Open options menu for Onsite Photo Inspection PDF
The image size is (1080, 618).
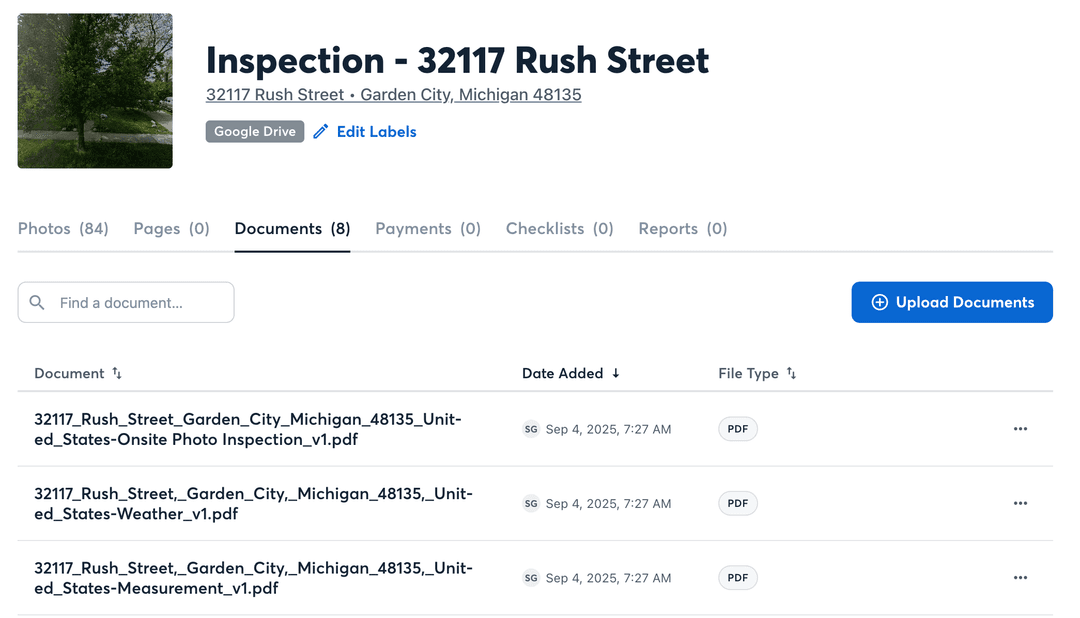[1020, 429]
